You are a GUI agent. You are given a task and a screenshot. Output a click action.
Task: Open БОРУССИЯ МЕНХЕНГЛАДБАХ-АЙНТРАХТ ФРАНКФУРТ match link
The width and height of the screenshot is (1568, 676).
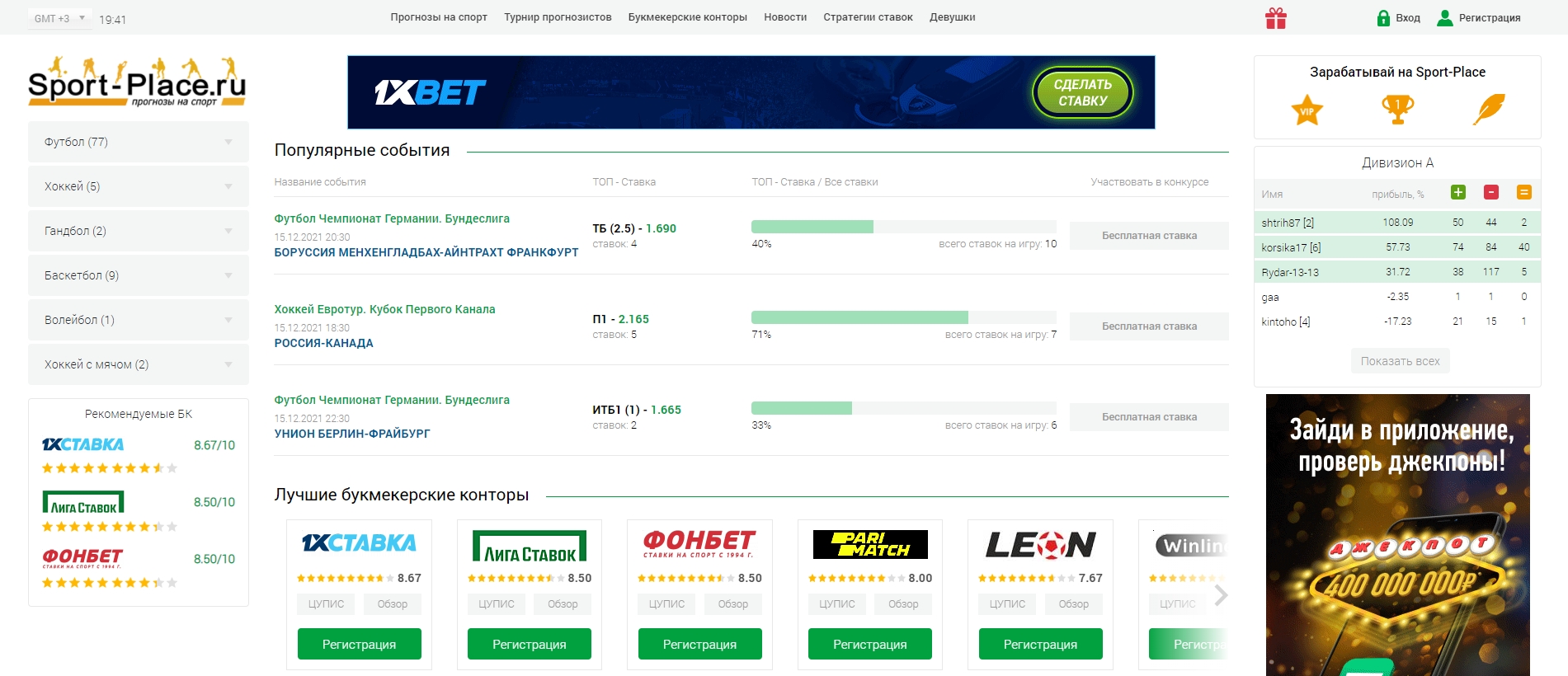426,252
